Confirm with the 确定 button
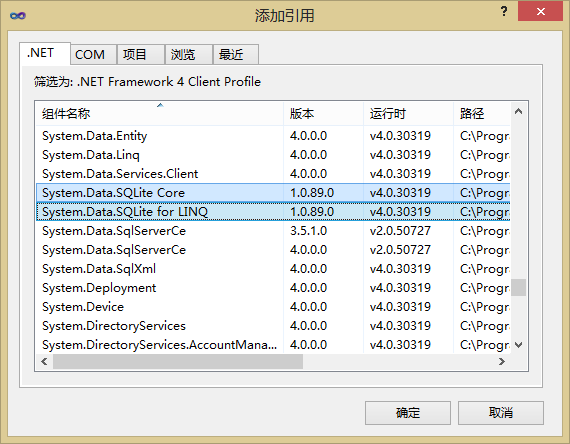This screenshot has height=444, width=570. pyautogui.click(x=408, y=413)
